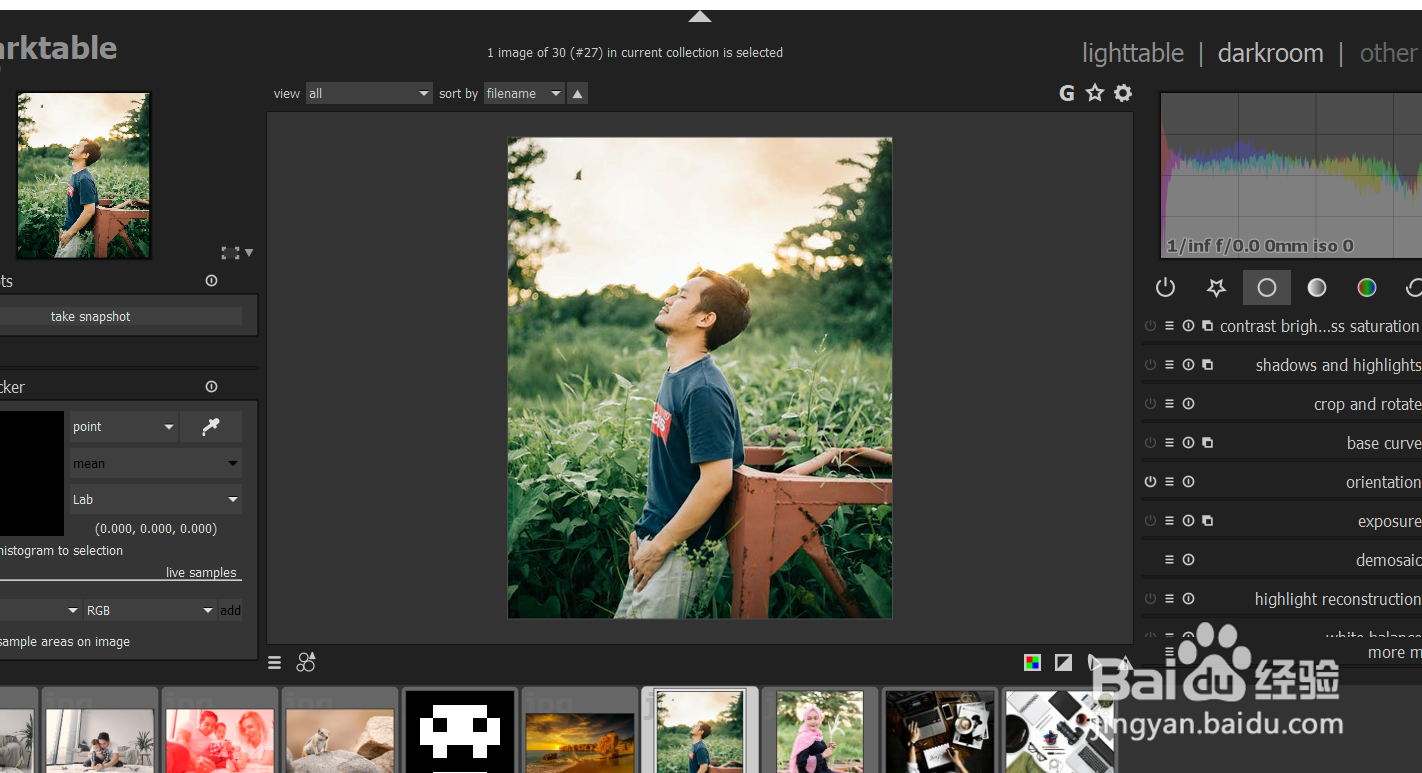Switch to the darkroom view

[1270, 53]
